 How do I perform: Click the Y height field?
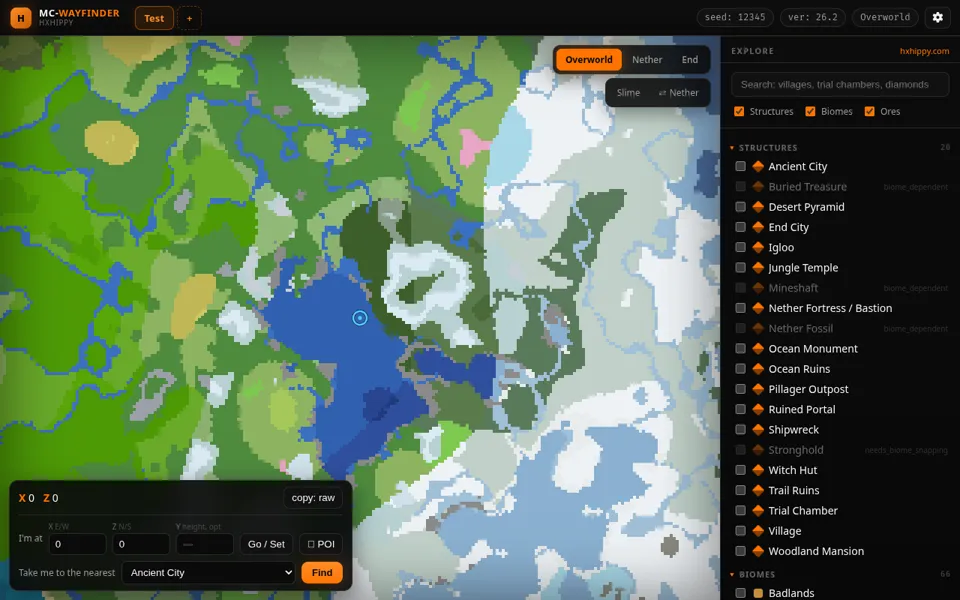(204, 544)
